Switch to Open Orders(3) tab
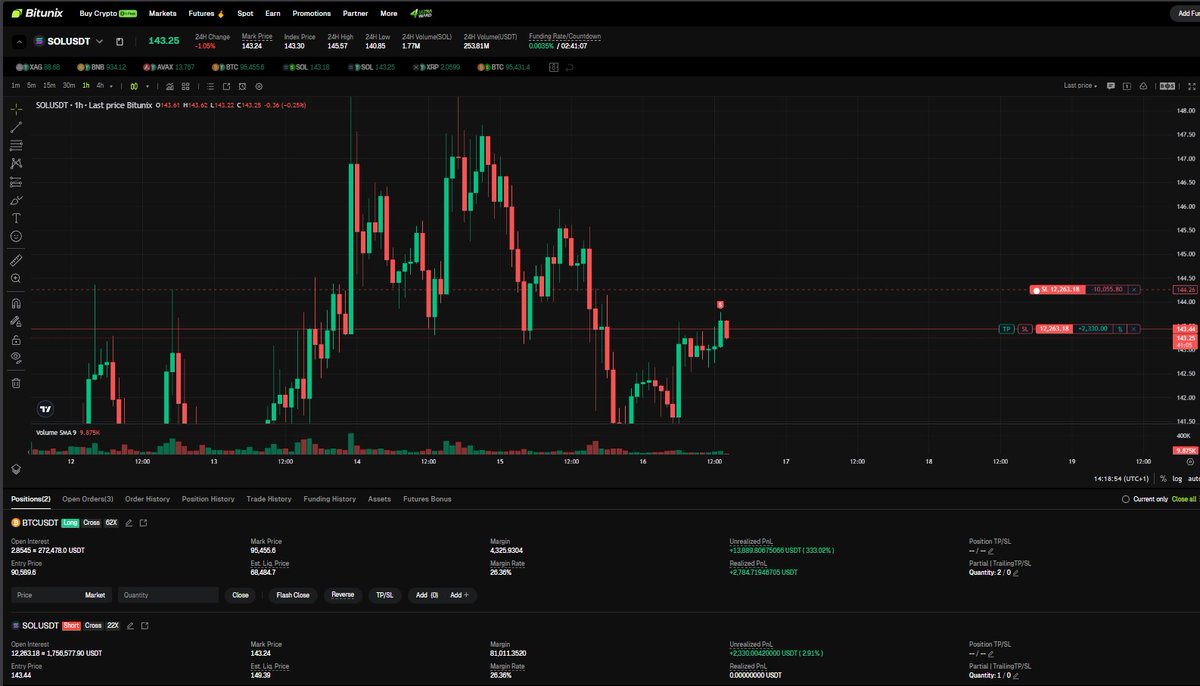The height and width of the screenshot is (686, 1200). click(87, 499)
